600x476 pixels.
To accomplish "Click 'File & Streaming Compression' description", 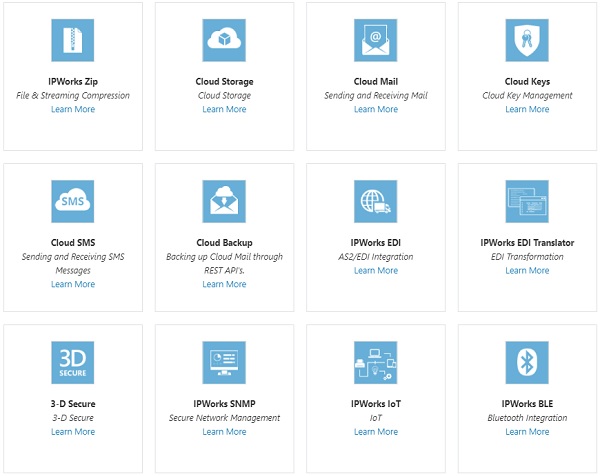I will 73,95.
